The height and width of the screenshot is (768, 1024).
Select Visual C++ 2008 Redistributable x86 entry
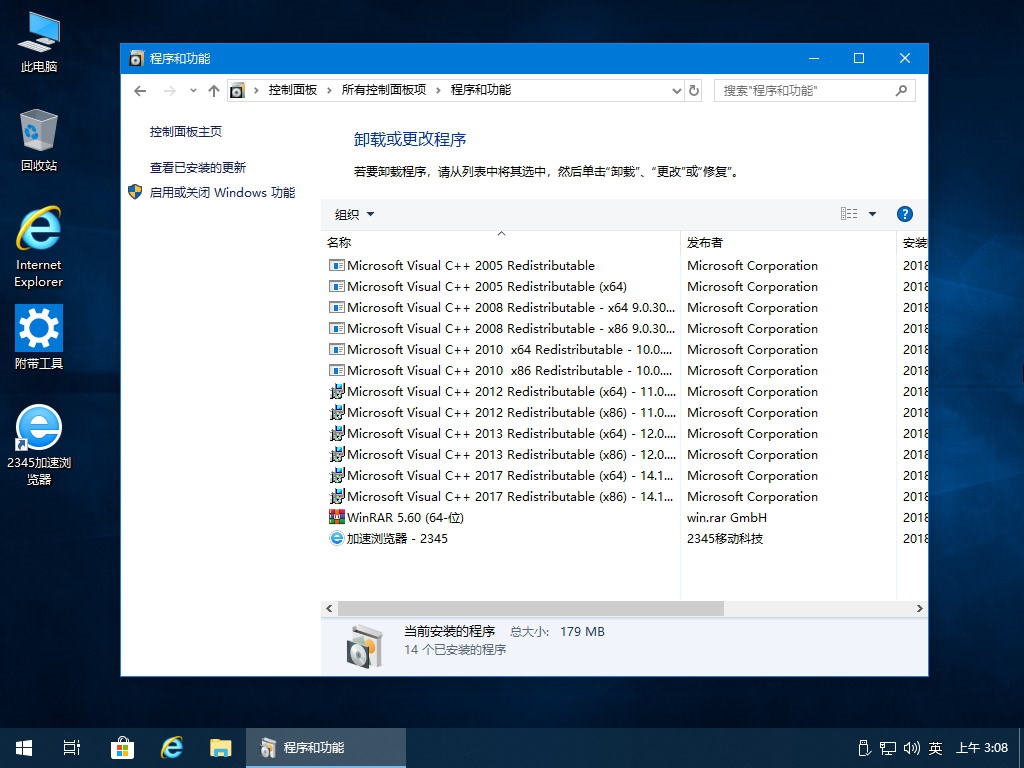pyautogui.click(x=502, y=328)
